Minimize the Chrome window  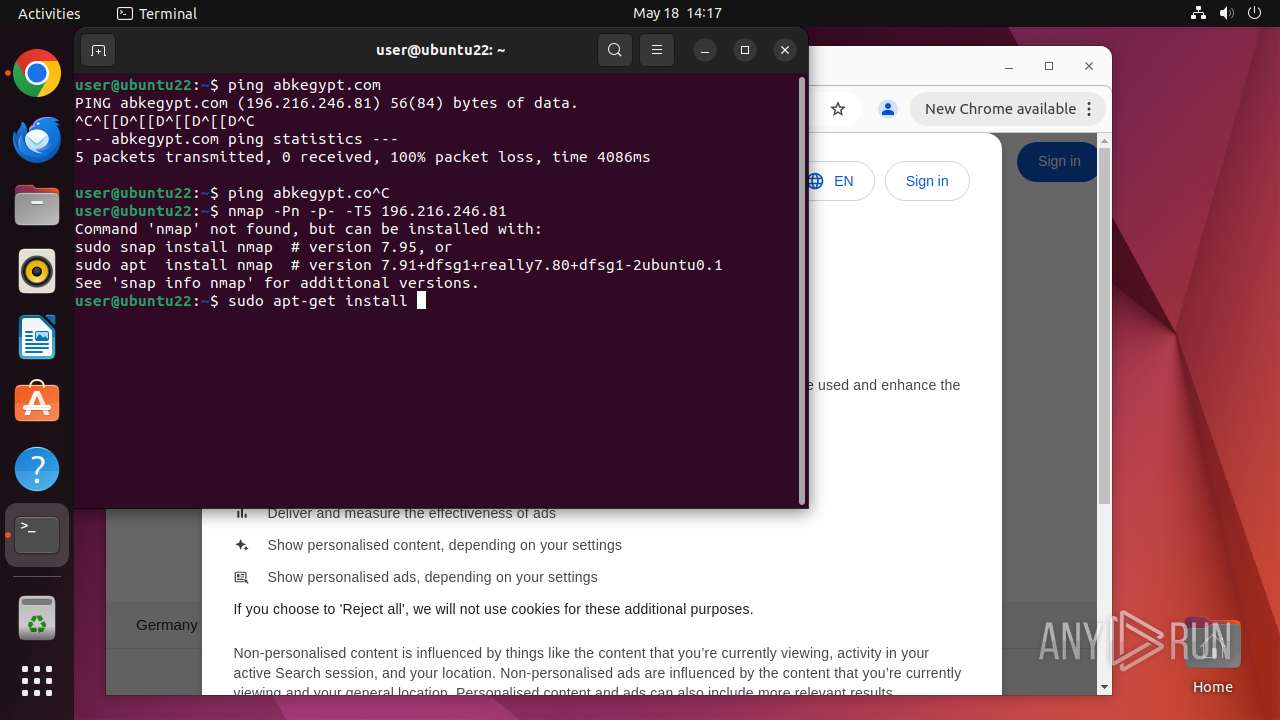coord(1009,66)
